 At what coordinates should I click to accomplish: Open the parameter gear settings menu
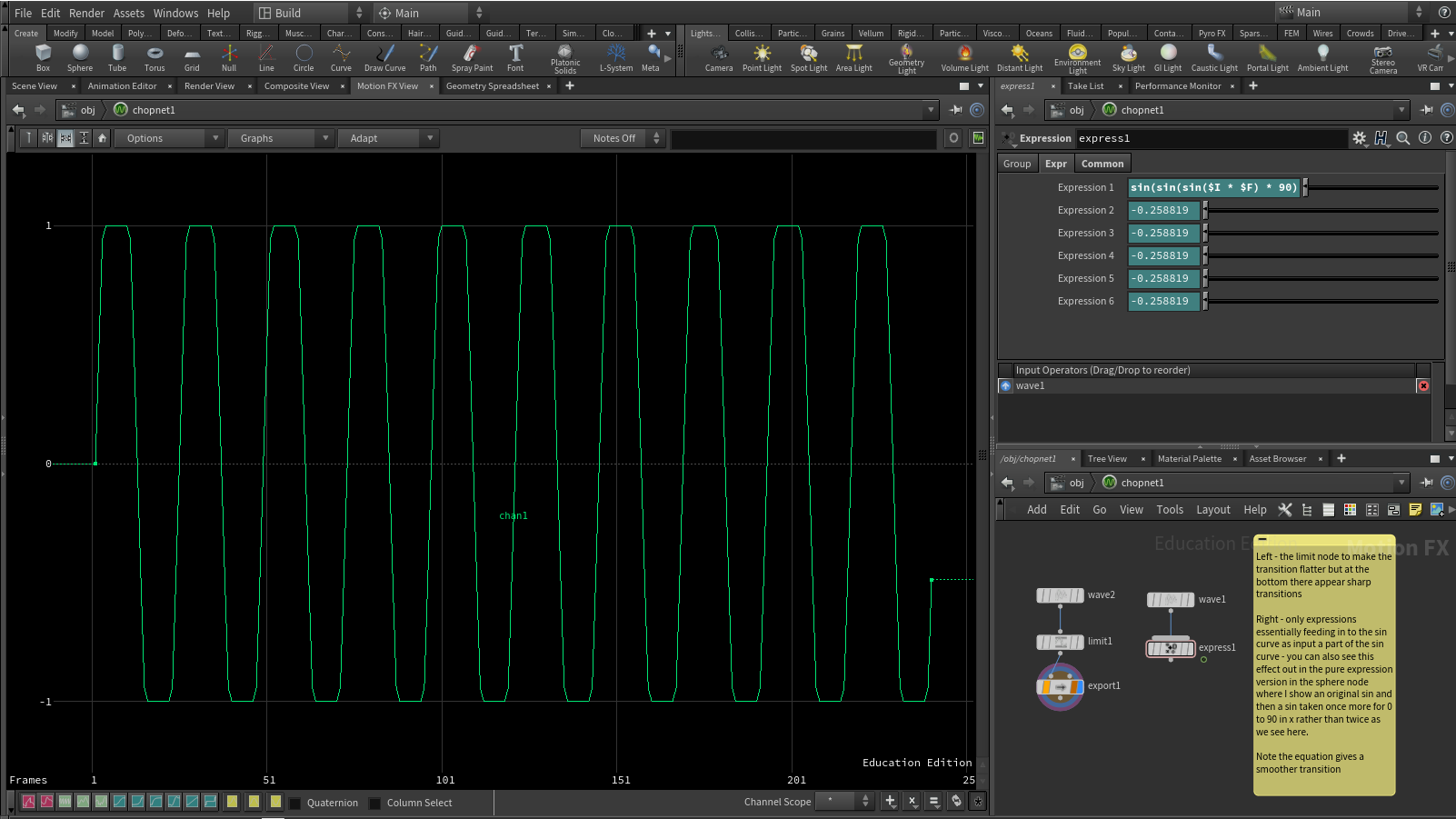point(1359,138)
